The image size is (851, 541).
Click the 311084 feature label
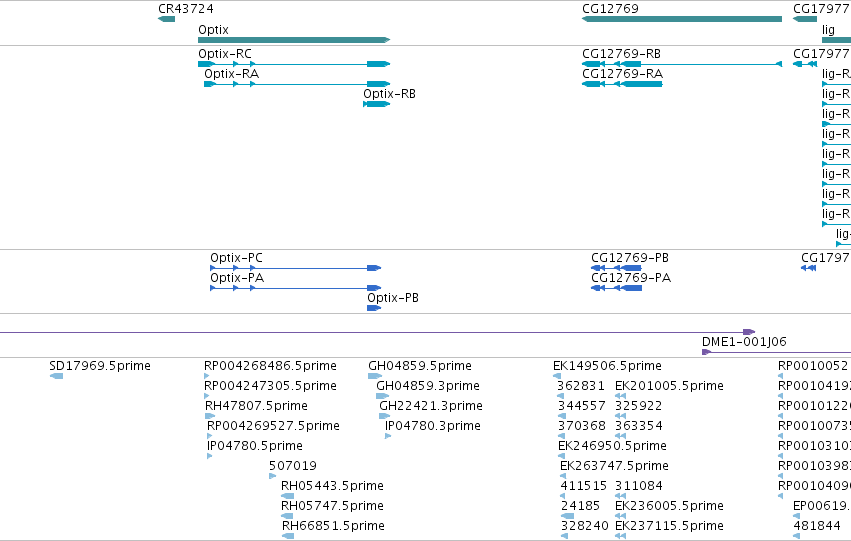pyautogui.click(x=639, y=486)
